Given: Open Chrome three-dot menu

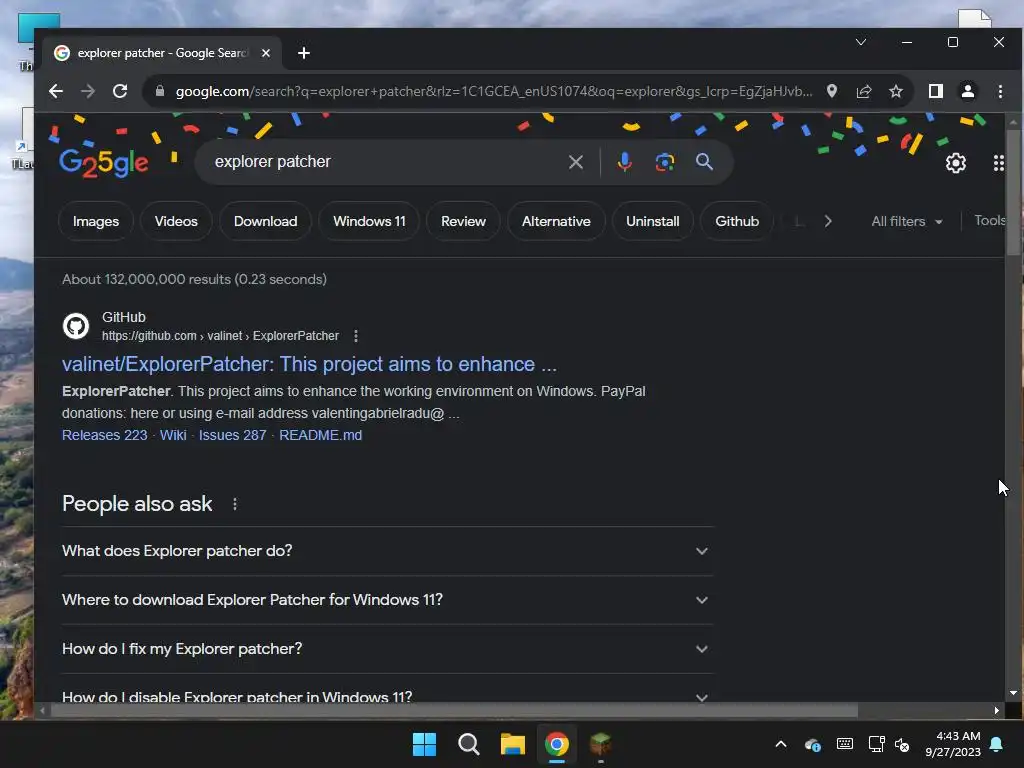Looking at the screenshot, I should point(1000,91).
